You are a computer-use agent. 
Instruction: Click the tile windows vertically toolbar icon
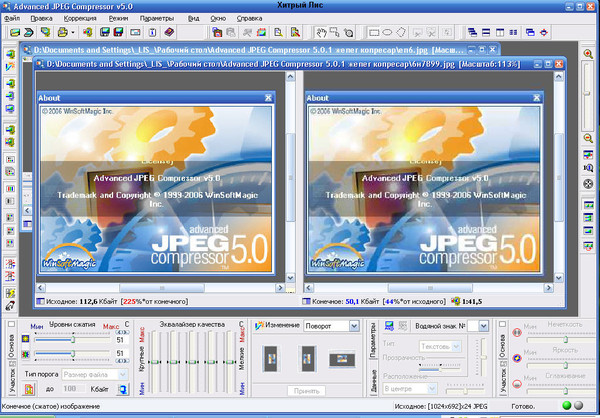click(500, 33)
